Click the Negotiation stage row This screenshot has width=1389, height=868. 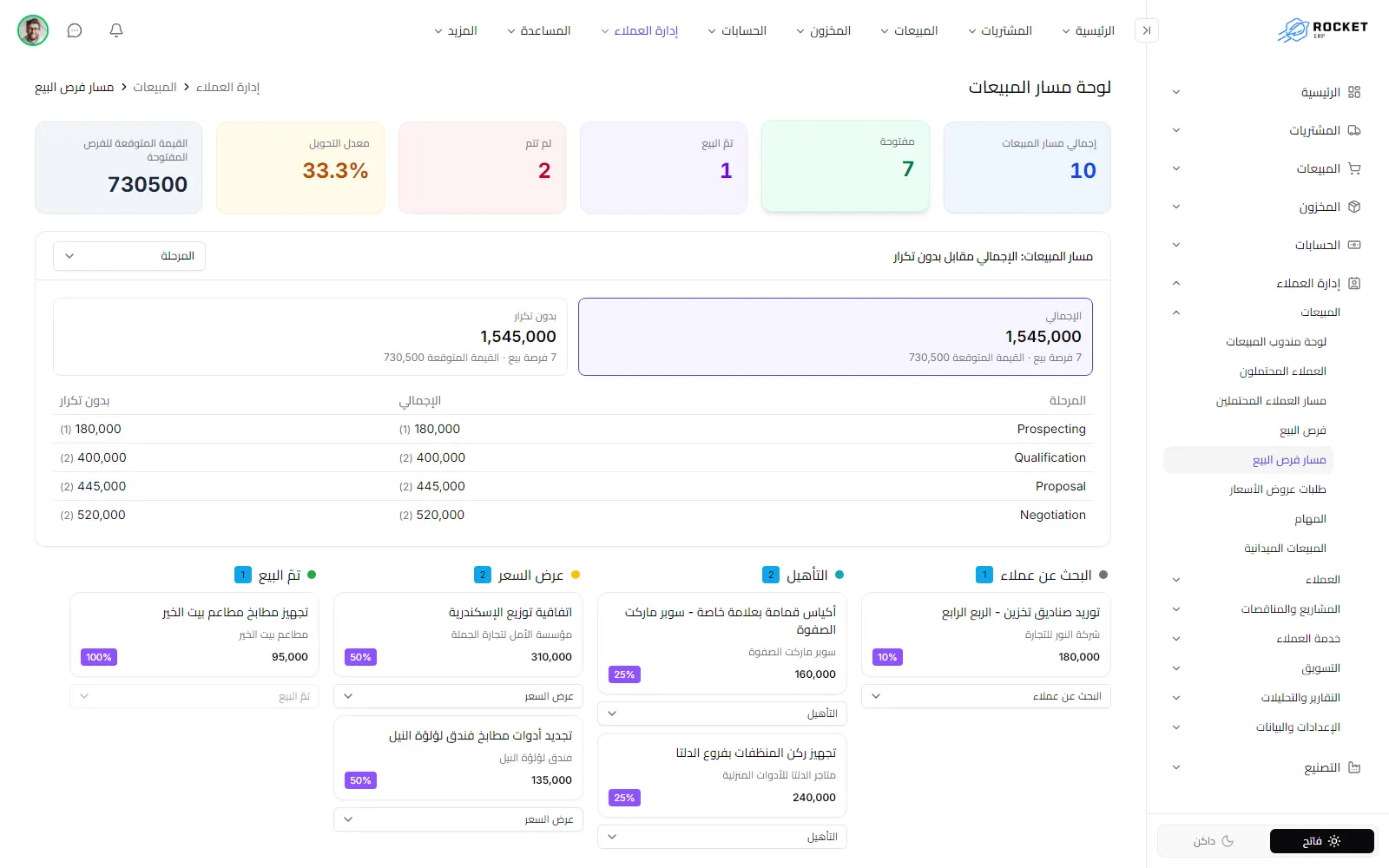click(x=573, y=515)
